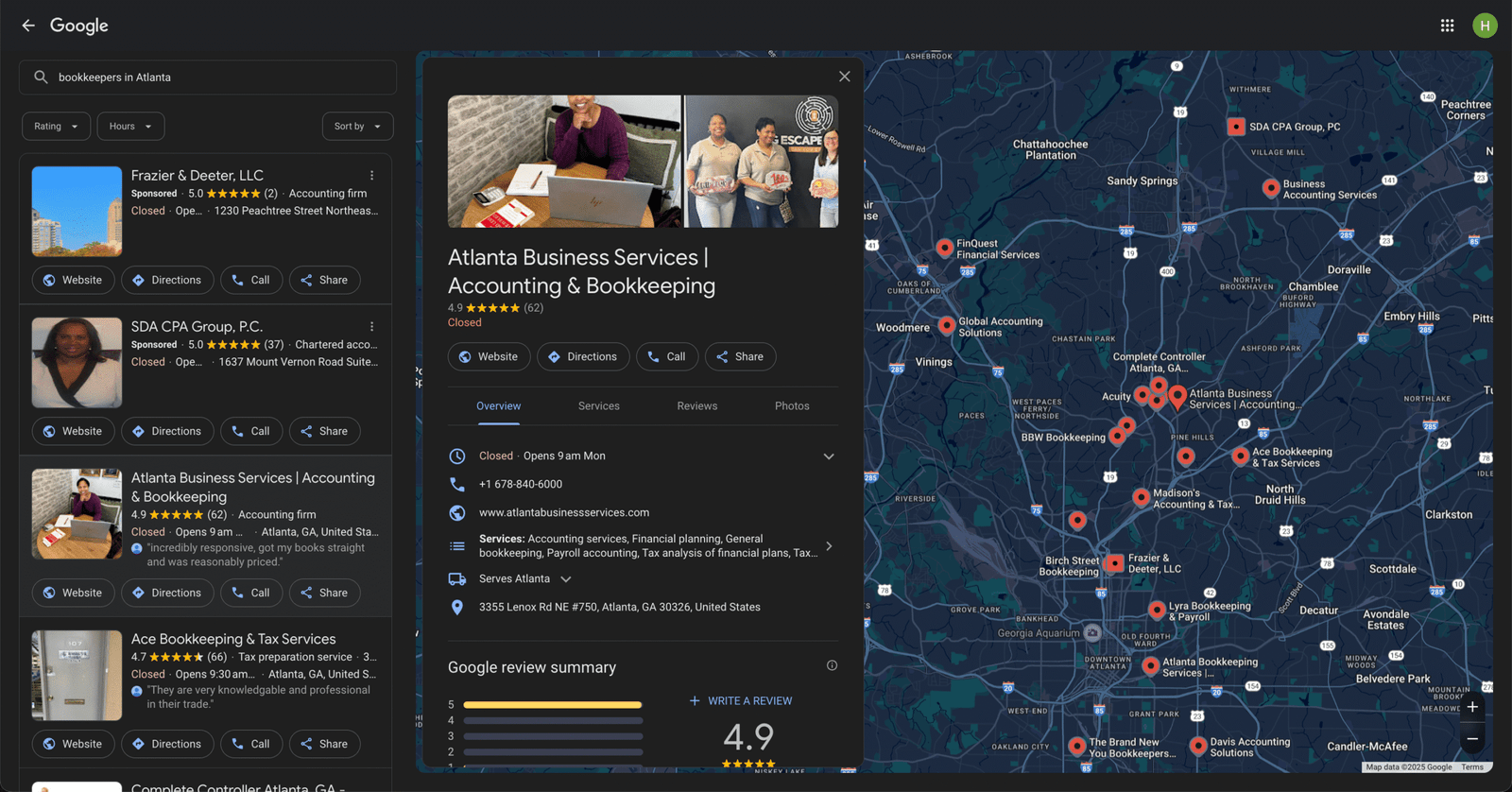Select the Frazier & Deeter, LLC map pin
Image resolution: width=1512 pixels, height=792 pixels.
click(x=1115, y=563)
